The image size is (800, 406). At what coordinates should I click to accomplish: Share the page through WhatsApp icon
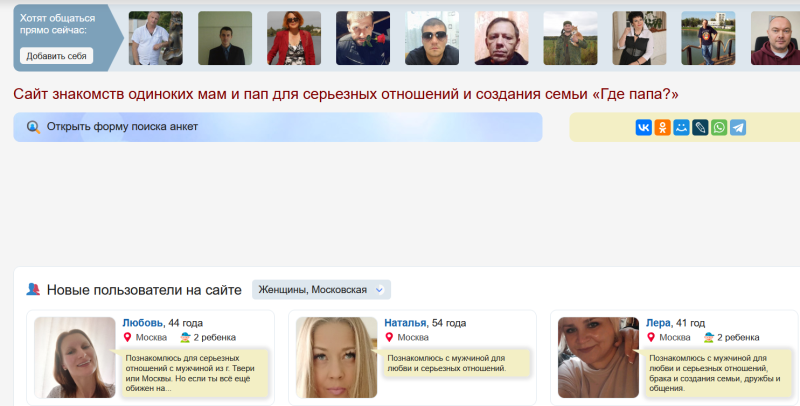point(719,128)
